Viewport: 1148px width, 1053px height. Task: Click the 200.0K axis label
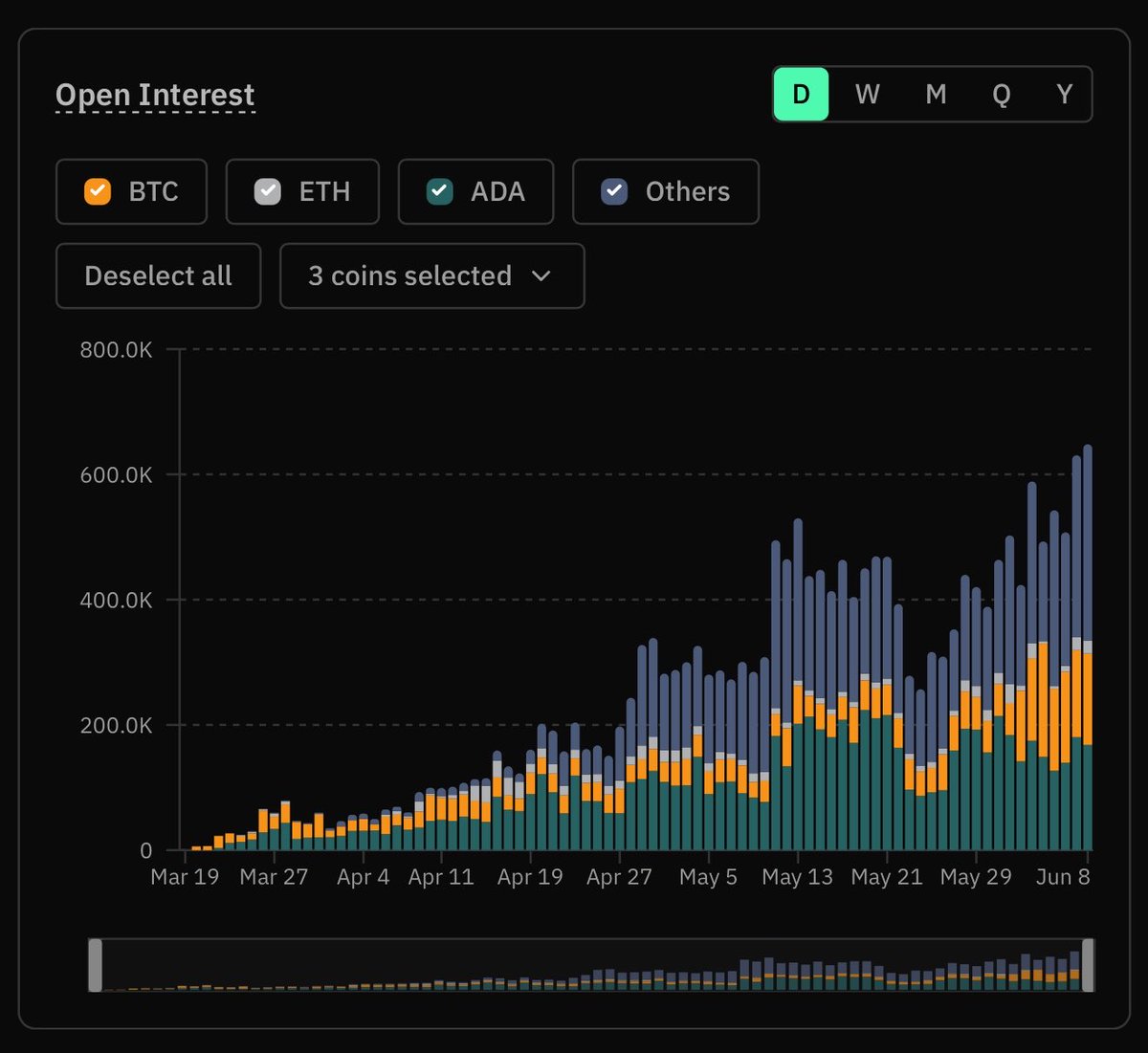(116, 726)
